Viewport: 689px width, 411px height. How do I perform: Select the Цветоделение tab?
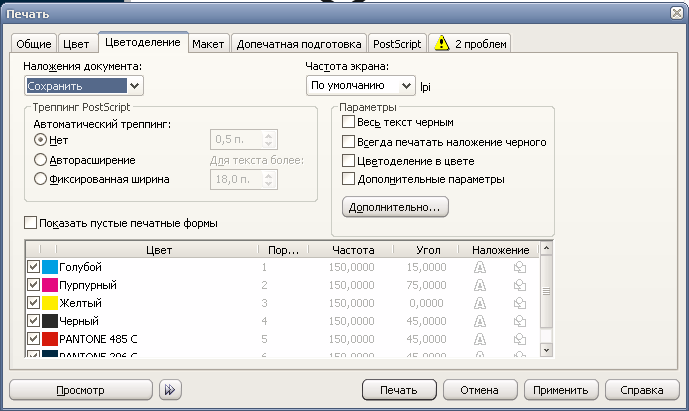click(143, 42)
